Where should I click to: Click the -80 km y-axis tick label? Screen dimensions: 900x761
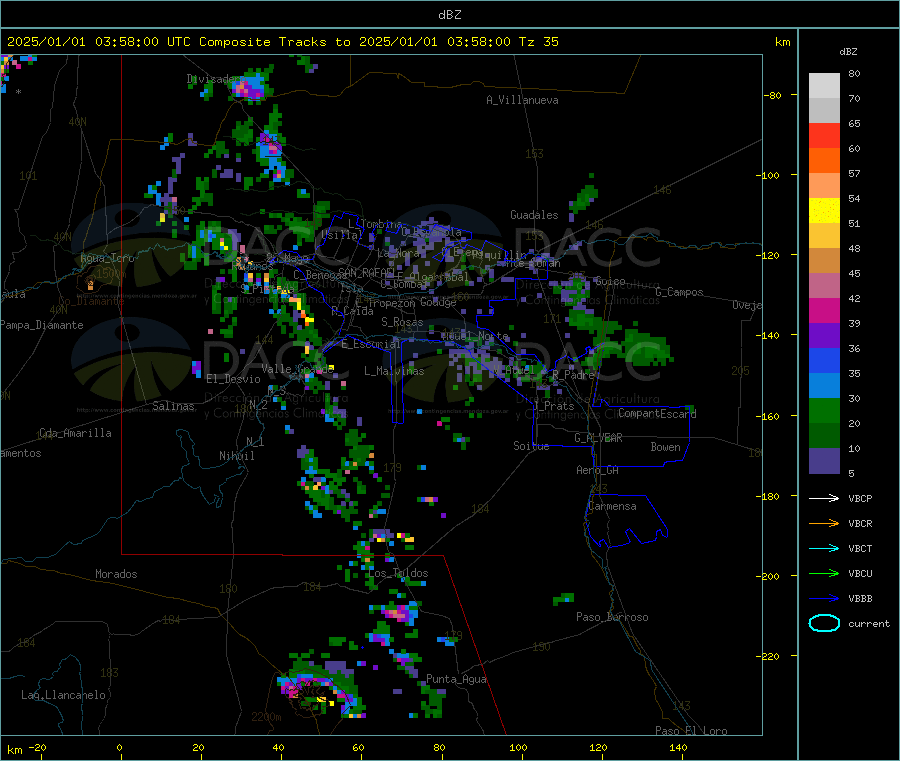pos(773,95)
